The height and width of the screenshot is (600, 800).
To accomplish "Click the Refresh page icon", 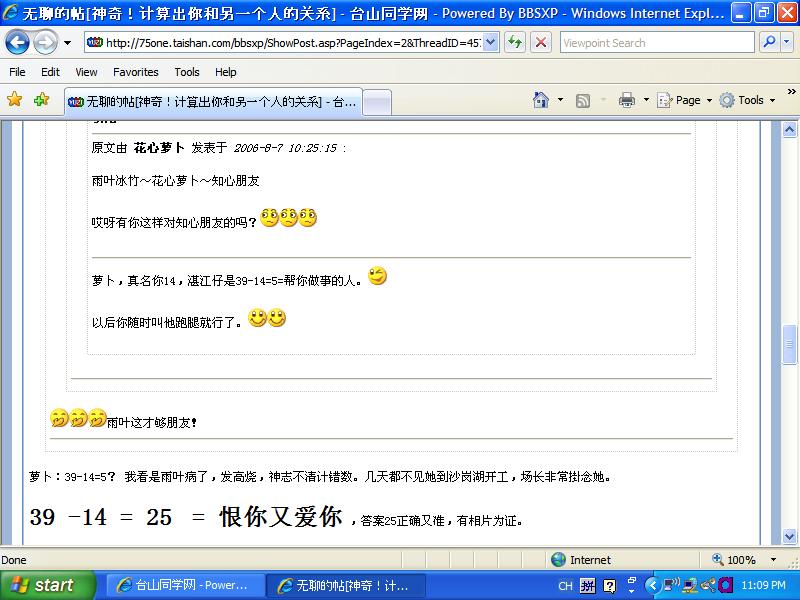I will 515,43.
